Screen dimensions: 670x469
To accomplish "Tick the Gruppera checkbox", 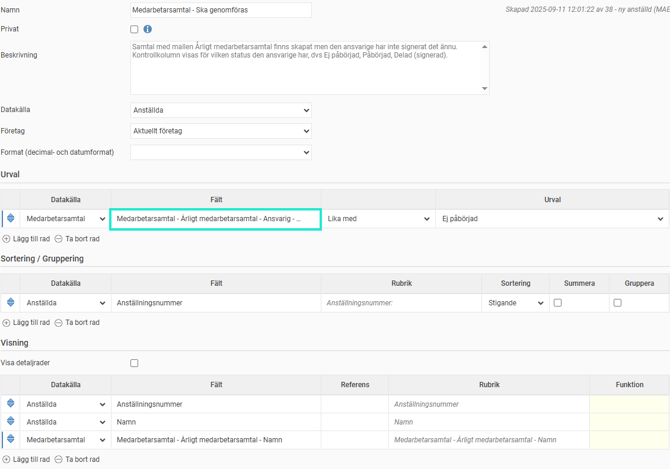I will pos(617,303).
